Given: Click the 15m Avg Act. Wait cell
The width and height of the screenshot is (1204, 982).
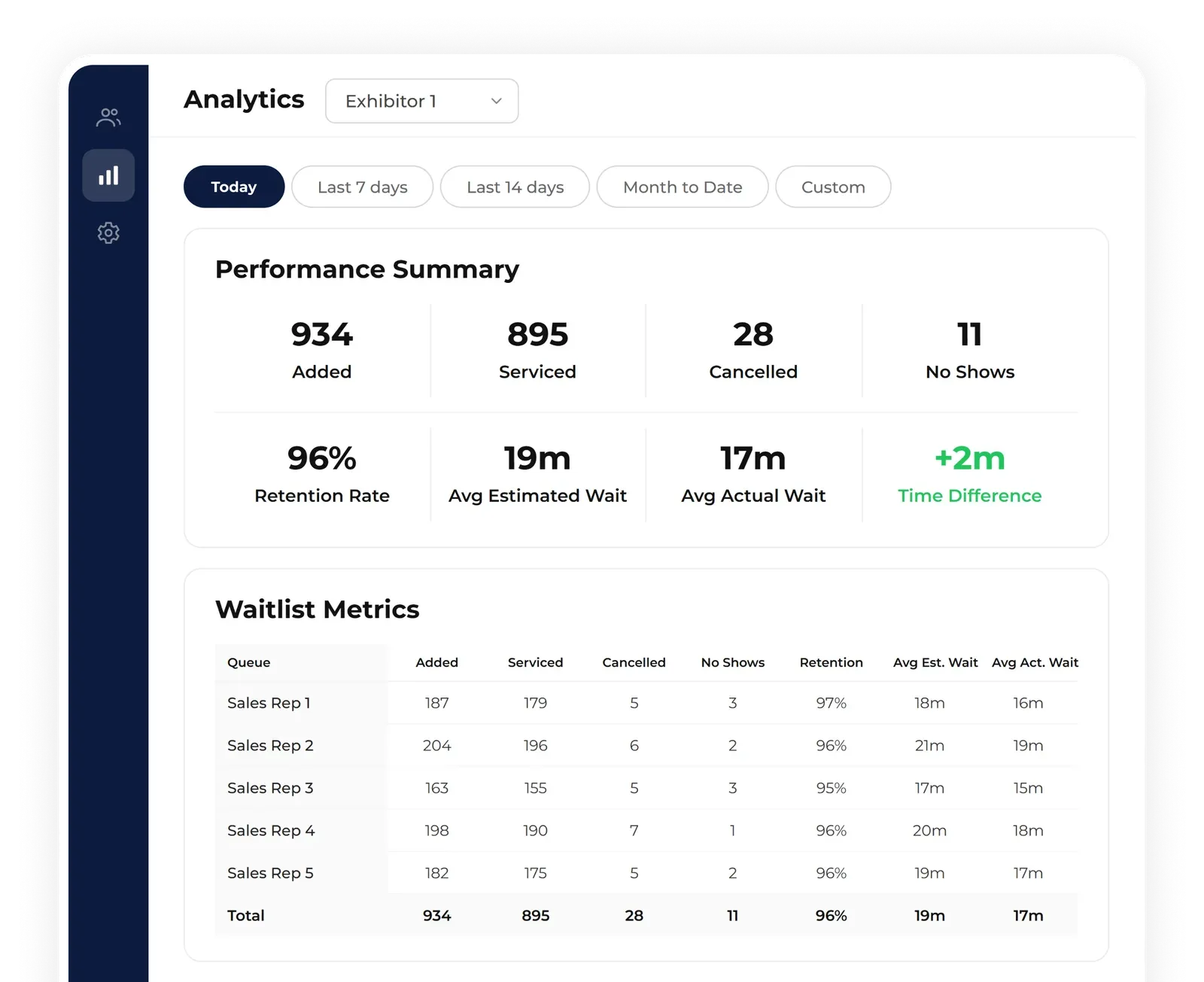Looking at the screenshot, I should [x=1029, y=788].
